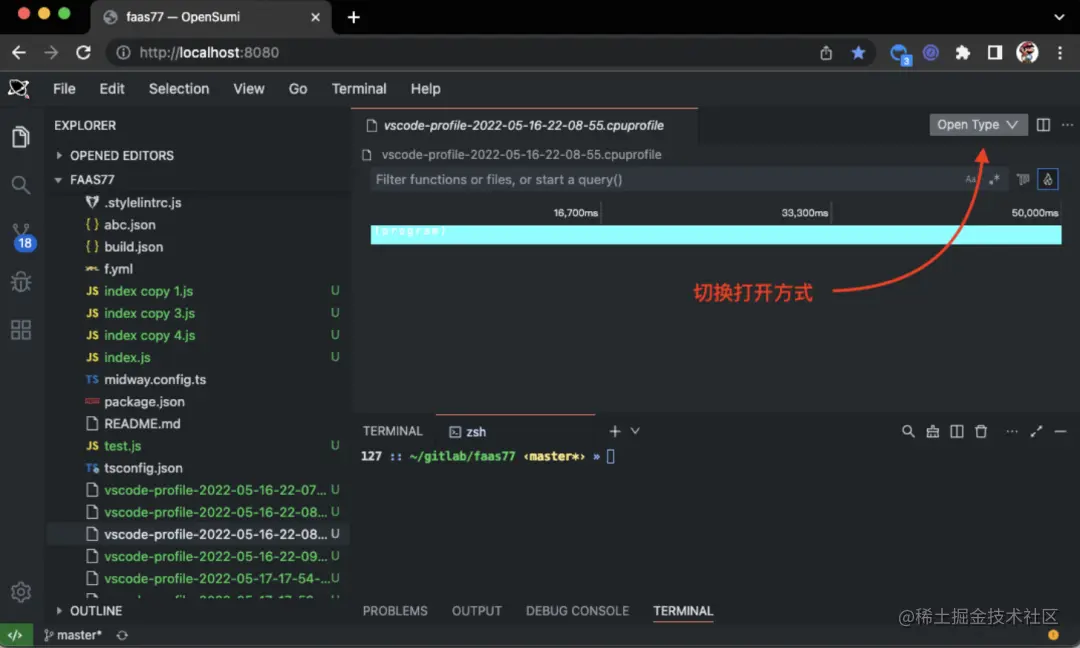Go back in the browser
This screenshot has width=1080, height=648.
(19, 52)
